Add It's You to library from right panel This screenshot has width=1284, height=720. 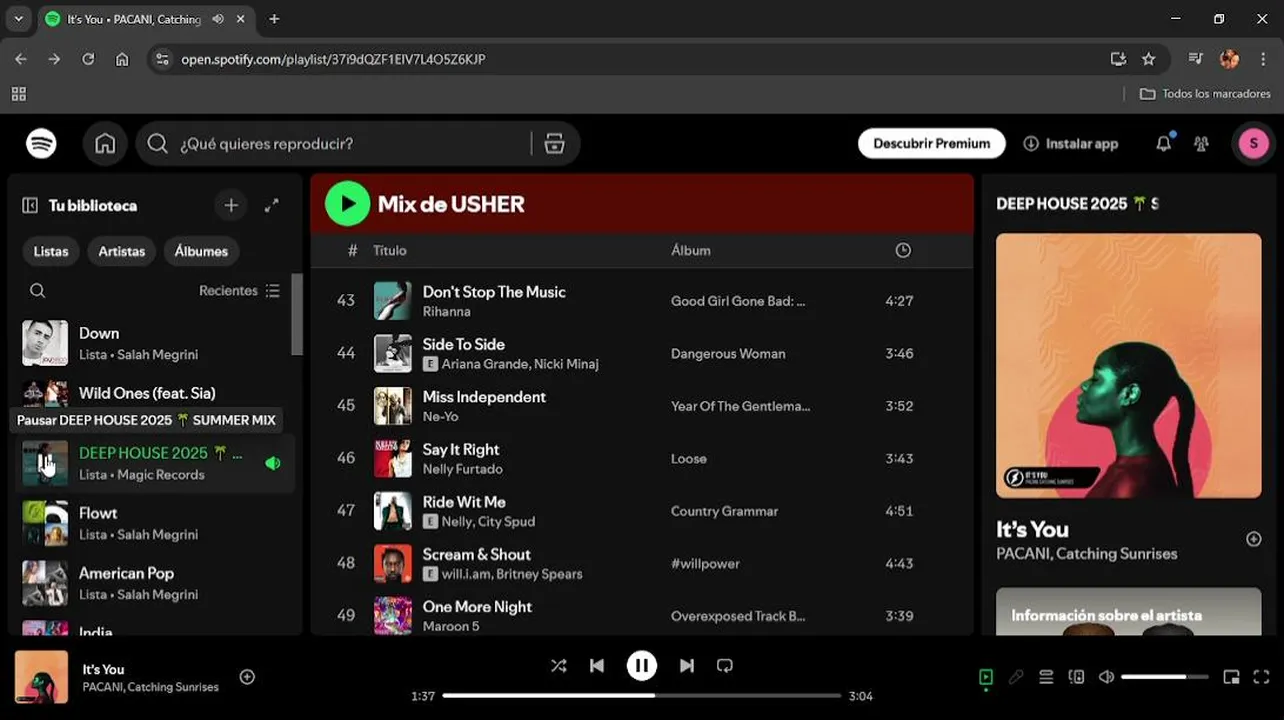1253,539
